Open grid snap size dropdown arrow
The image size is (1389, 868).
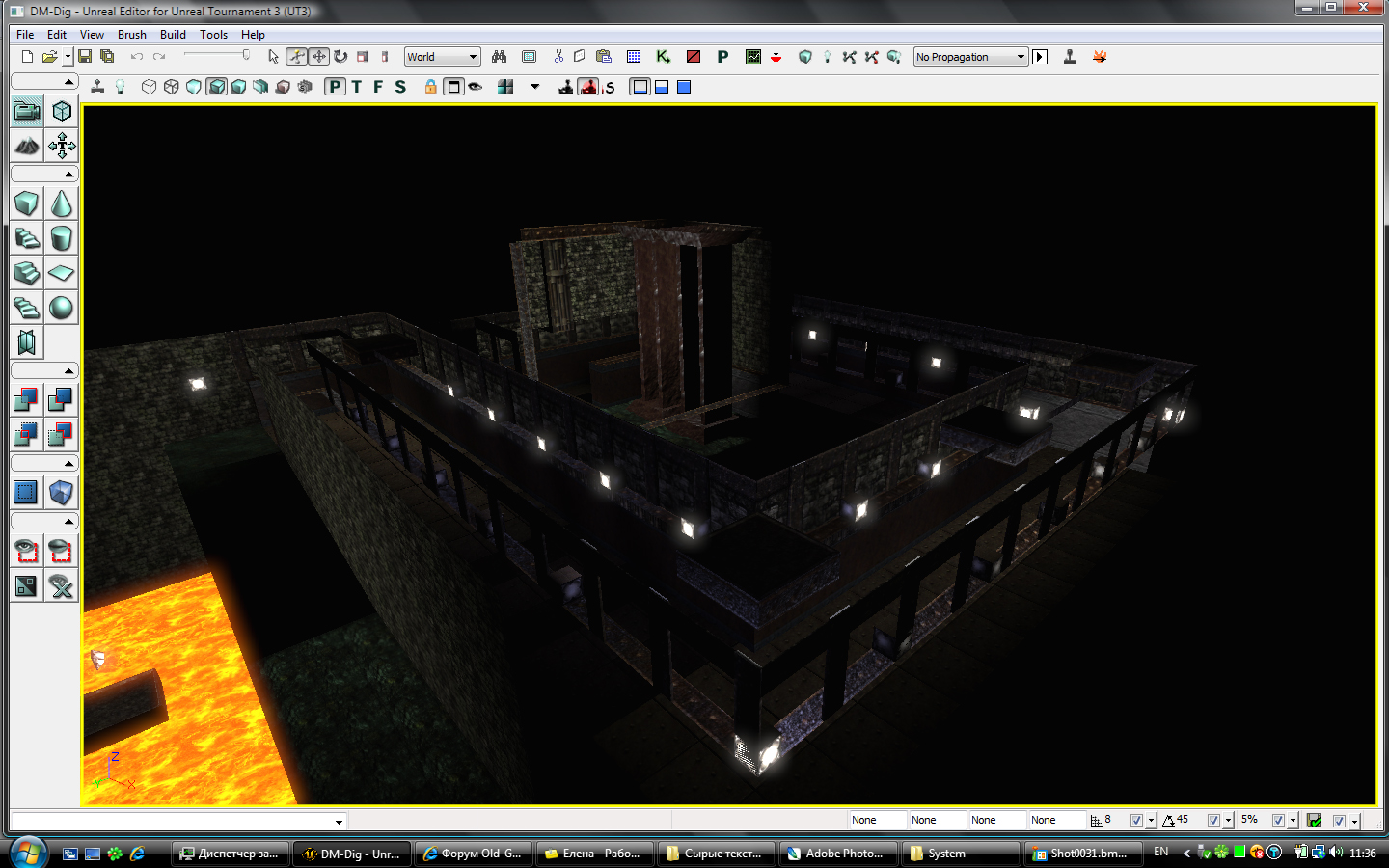1151,821
